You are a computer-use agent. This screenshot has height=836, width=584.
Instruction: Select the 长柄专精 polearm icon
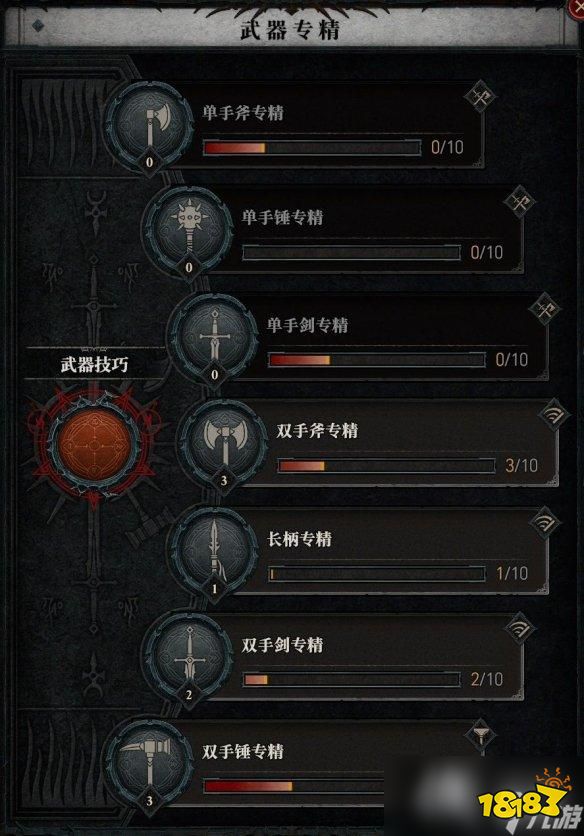pyautogui.click(x=214, y=552)
